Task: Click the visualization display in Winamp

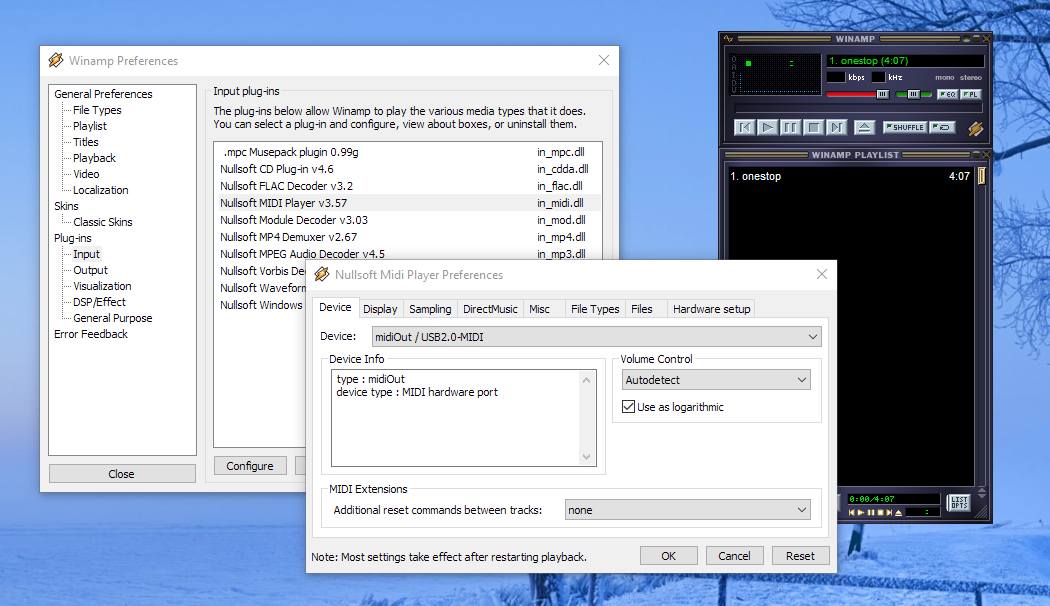Action: pos(776,74)
